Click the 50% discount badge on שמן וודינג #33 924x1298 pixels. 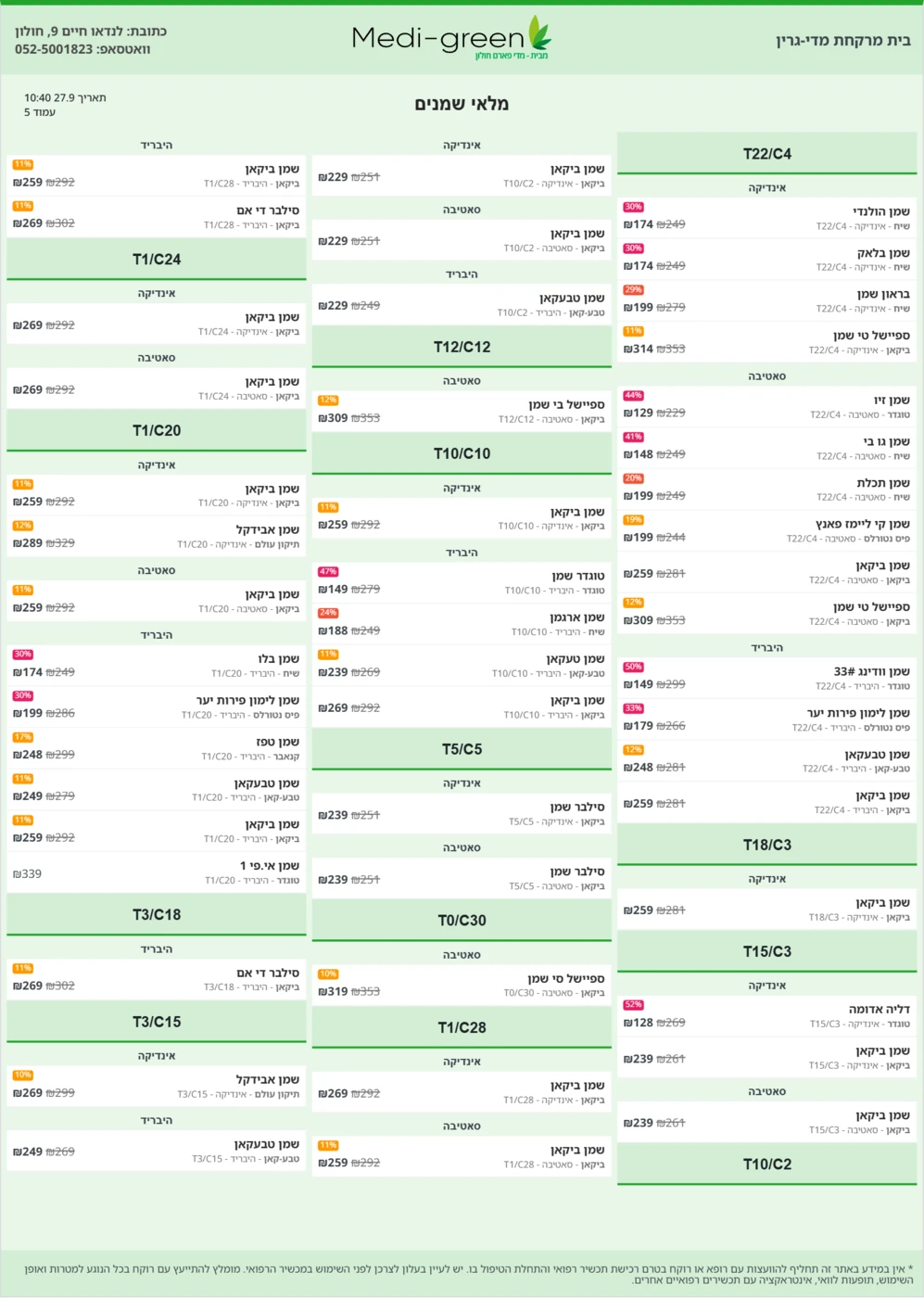pyautogui.click(x=634, y=668)
